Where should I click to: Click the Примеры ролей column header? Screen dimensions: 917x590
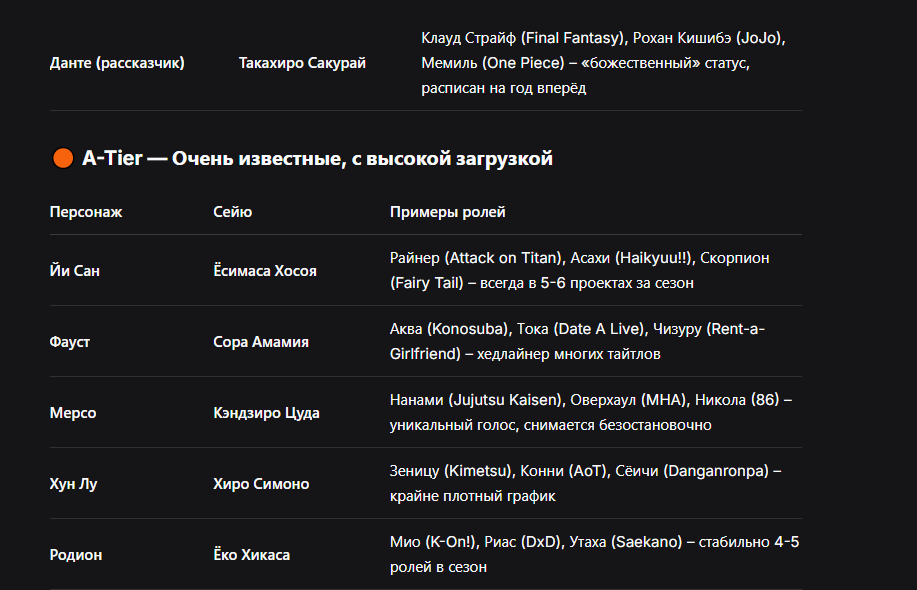pos(447,212)
